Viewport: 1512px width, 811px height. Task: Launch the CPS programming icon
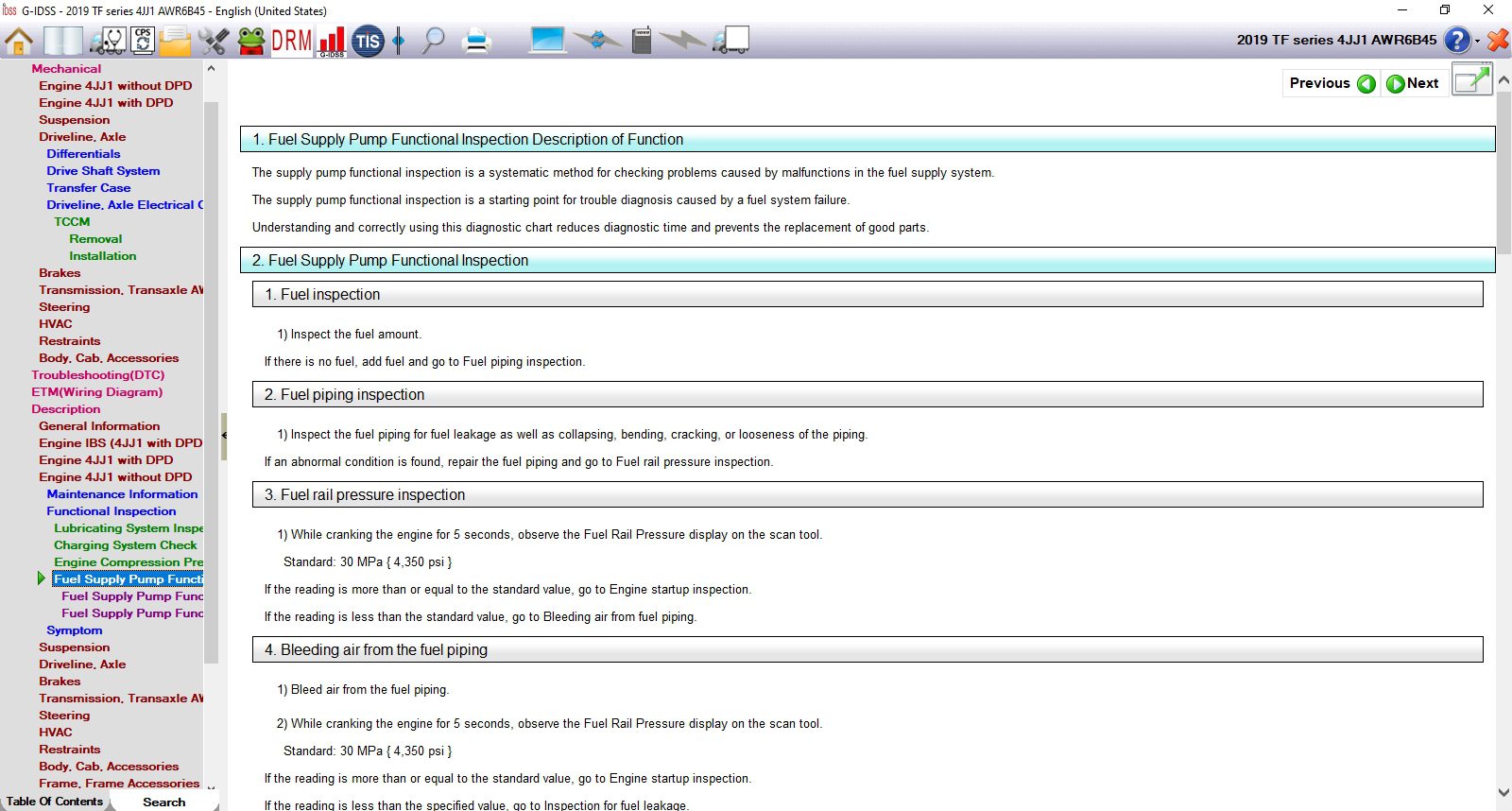pyautogui.click(x=143, y=40)
